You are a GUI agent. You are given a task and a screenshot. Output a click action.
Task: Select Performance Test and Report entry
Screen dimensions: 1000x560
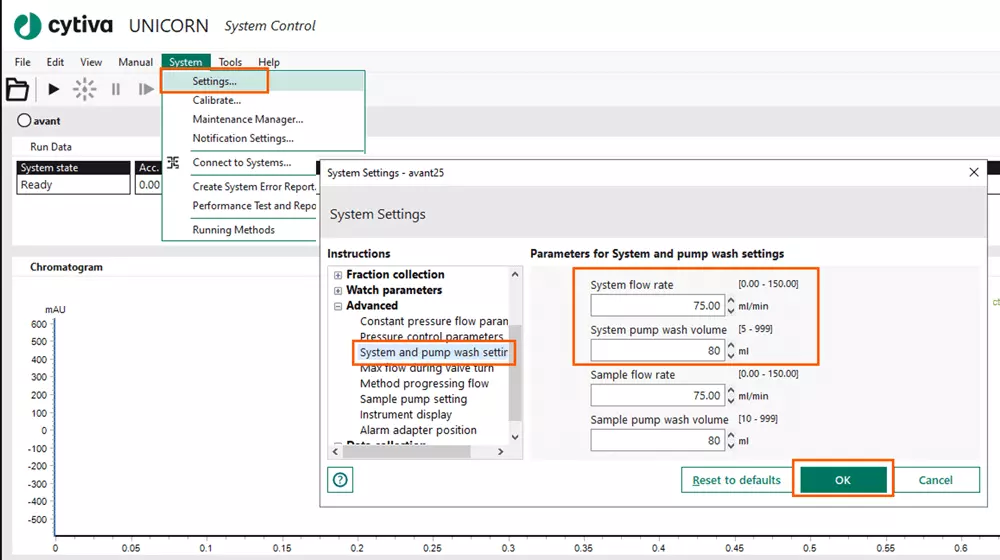tap(254, 205)
